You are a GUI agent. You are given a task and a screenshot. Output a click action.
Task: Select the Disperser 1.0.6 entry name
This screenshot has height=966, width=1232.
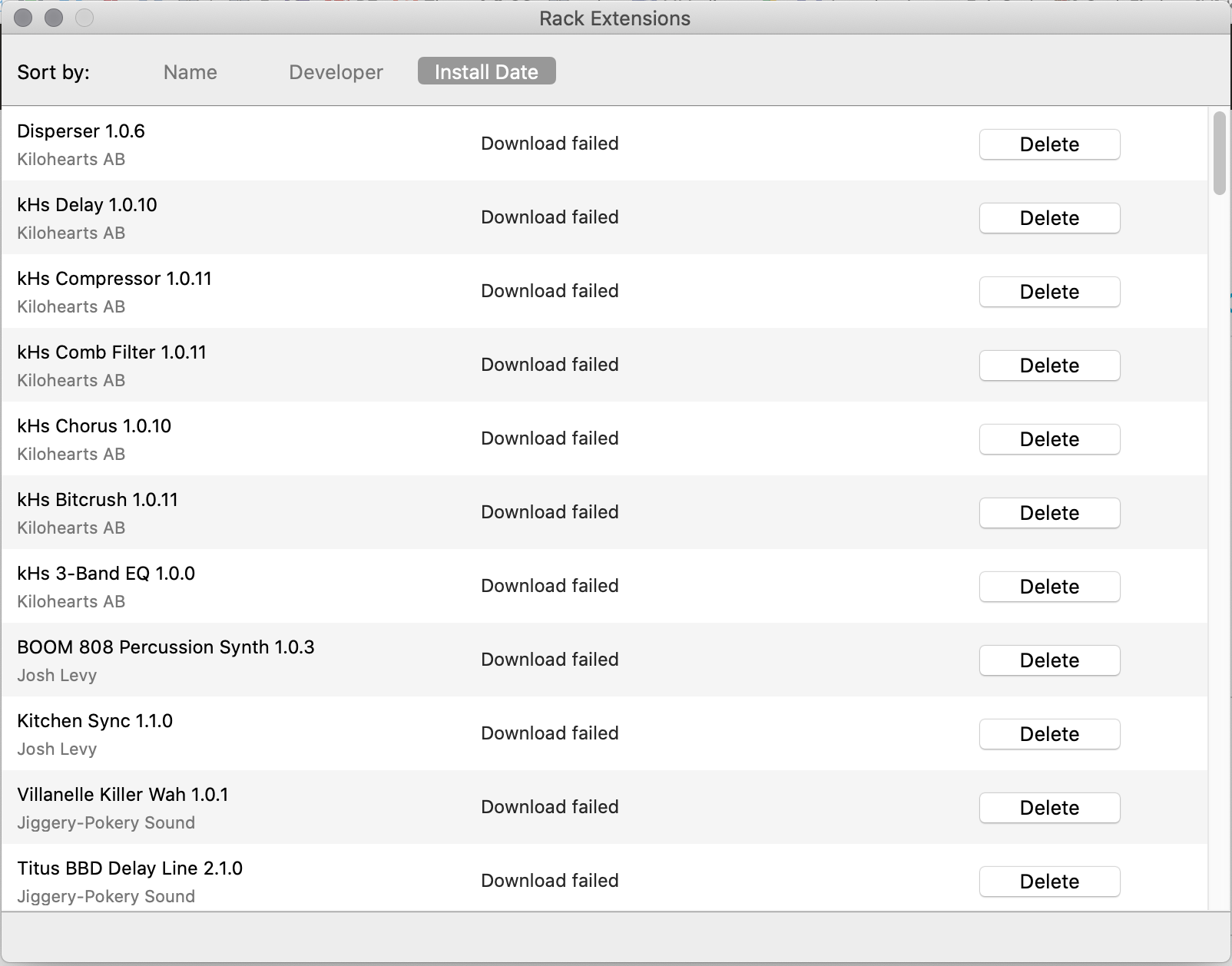pos(81,131)
